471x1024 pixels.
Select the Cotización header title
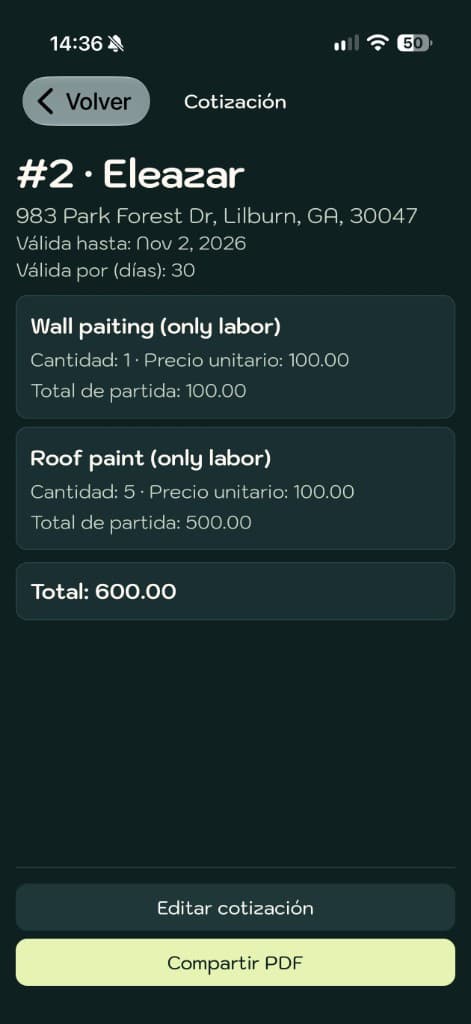pos(235,102)
